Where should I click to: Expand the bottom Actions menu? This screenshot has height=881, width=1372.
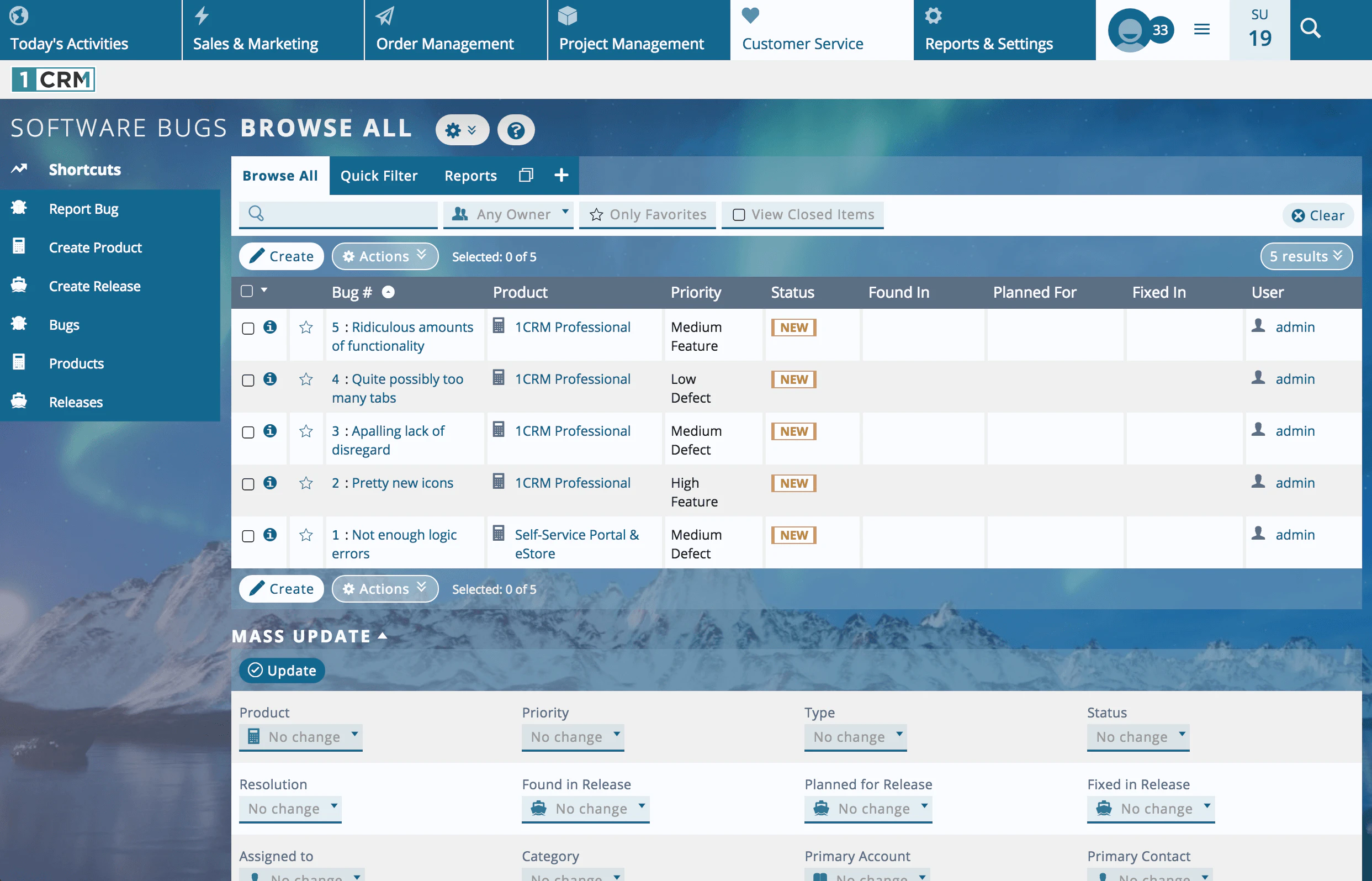pyautogui.click(x=385, y=589)
